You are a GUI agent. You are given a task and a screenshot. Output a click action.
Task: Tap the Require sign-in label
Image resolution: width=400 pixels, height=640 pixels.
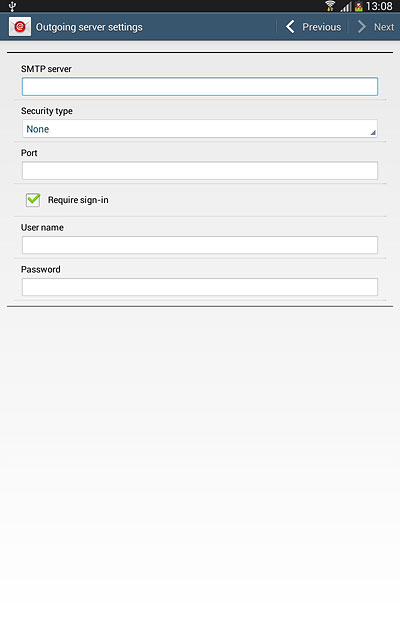[78, 200]
